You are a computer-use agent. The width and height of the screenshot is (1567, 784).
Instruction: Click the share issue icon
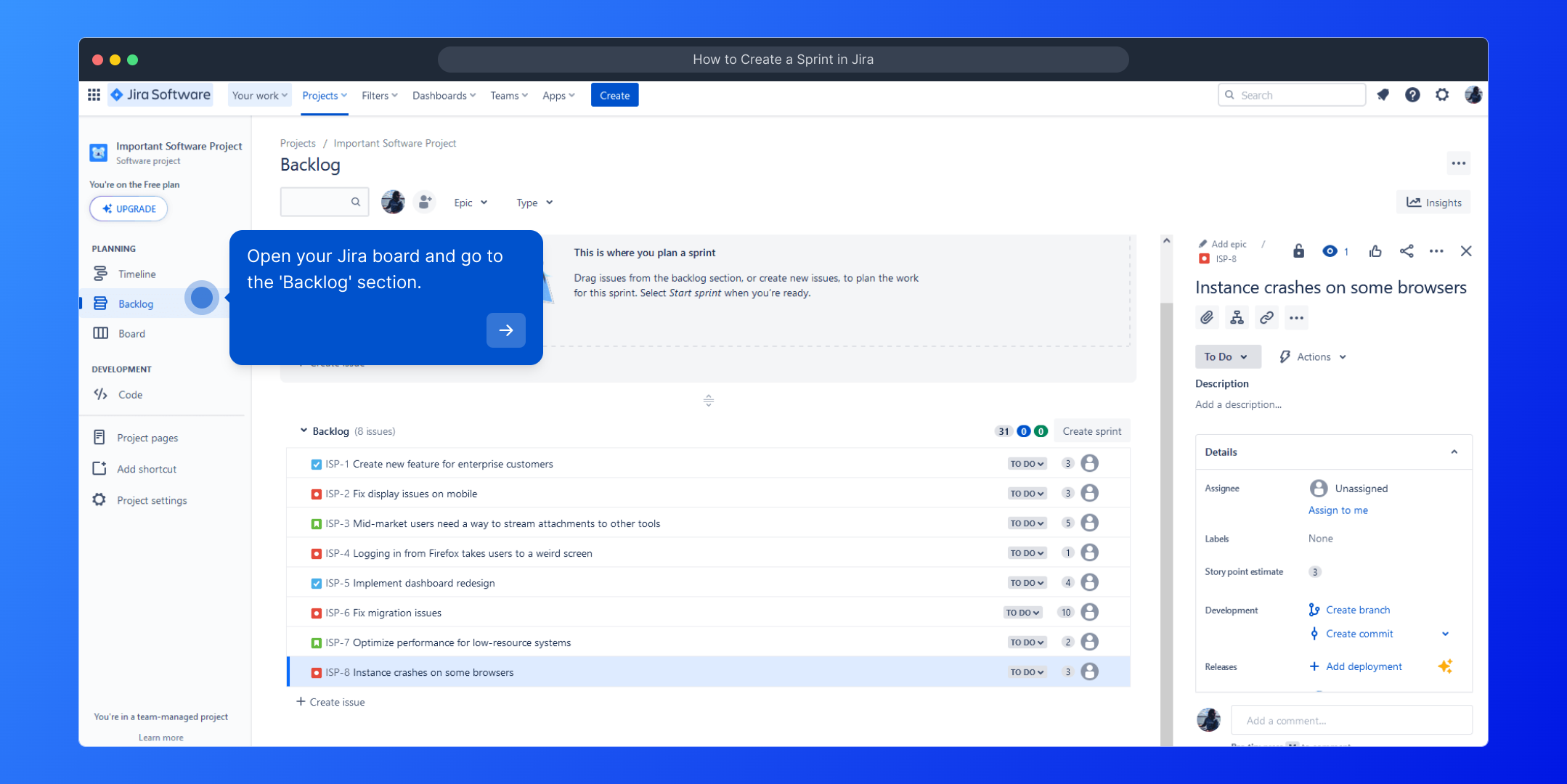[1407, 251]
